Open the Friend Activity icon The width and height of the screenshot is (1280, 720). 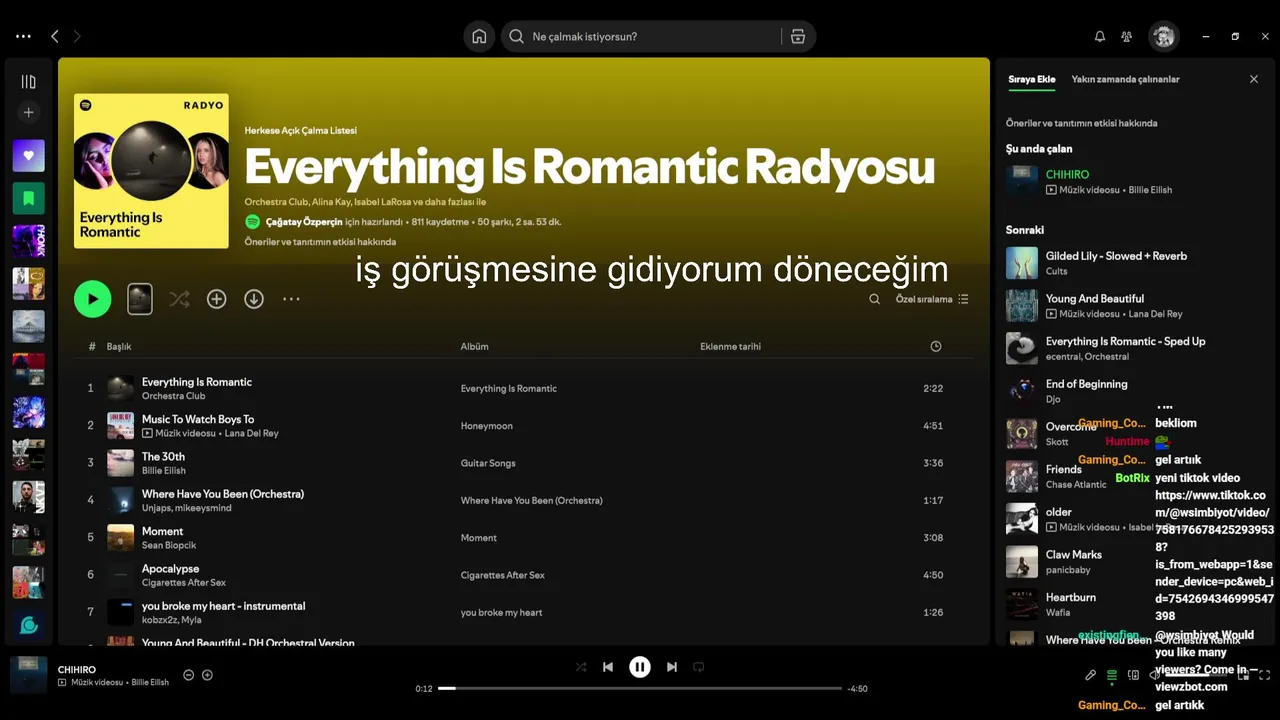point(1127,36)
